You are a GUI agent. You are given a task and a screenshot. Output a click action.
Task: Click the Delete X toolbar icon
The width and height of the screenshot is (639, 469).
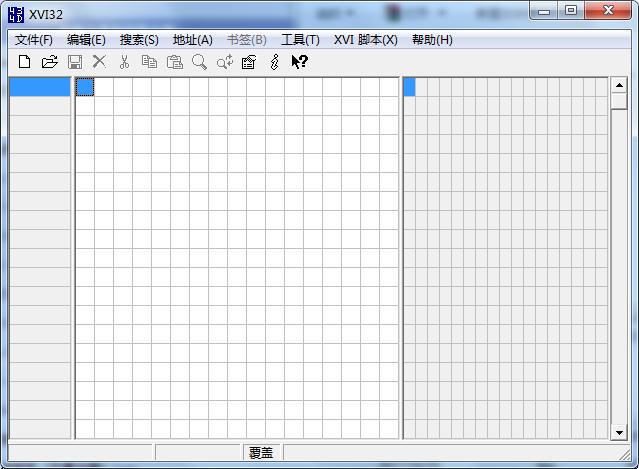99,62
